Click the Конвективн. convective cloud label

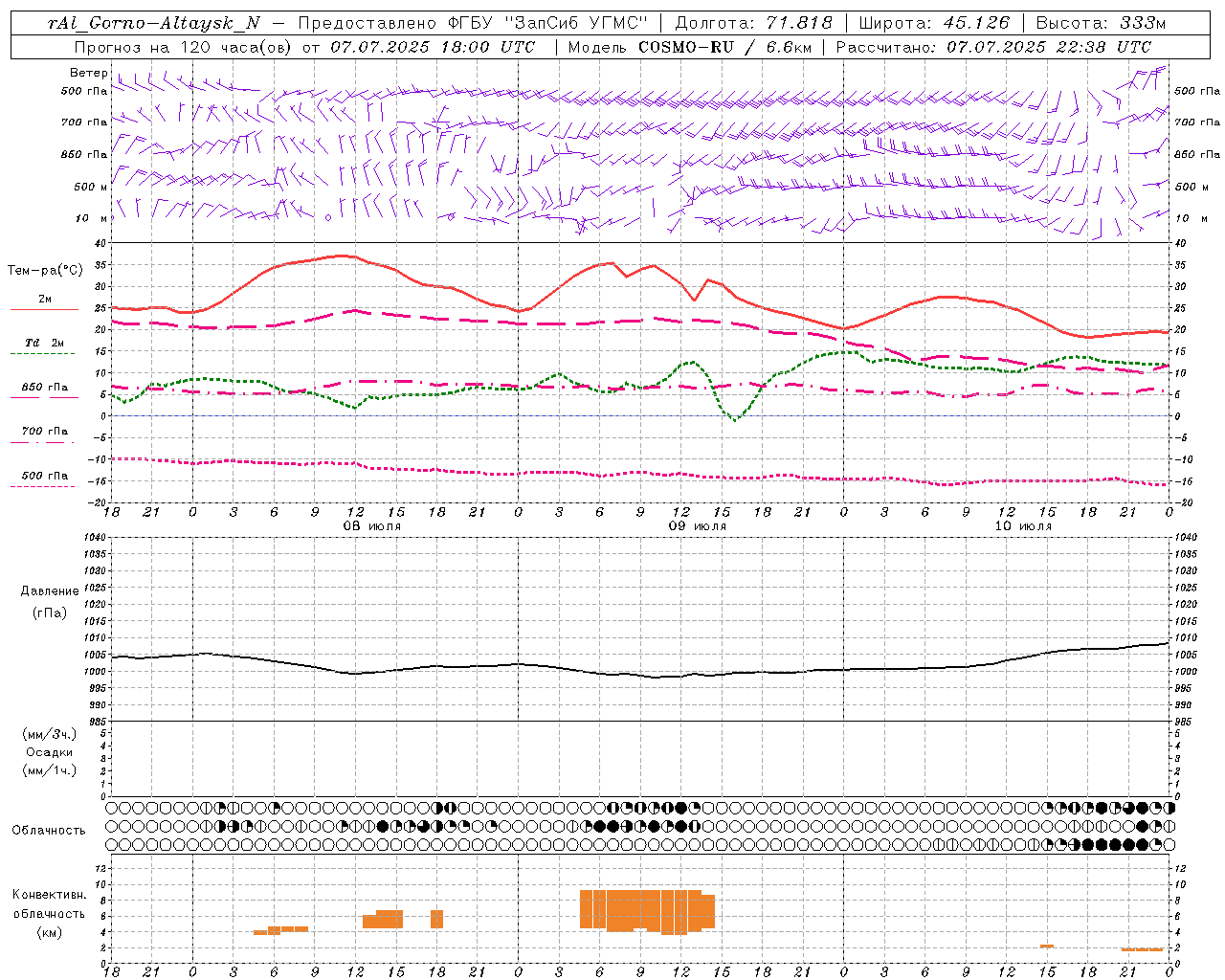pos(49,895)
